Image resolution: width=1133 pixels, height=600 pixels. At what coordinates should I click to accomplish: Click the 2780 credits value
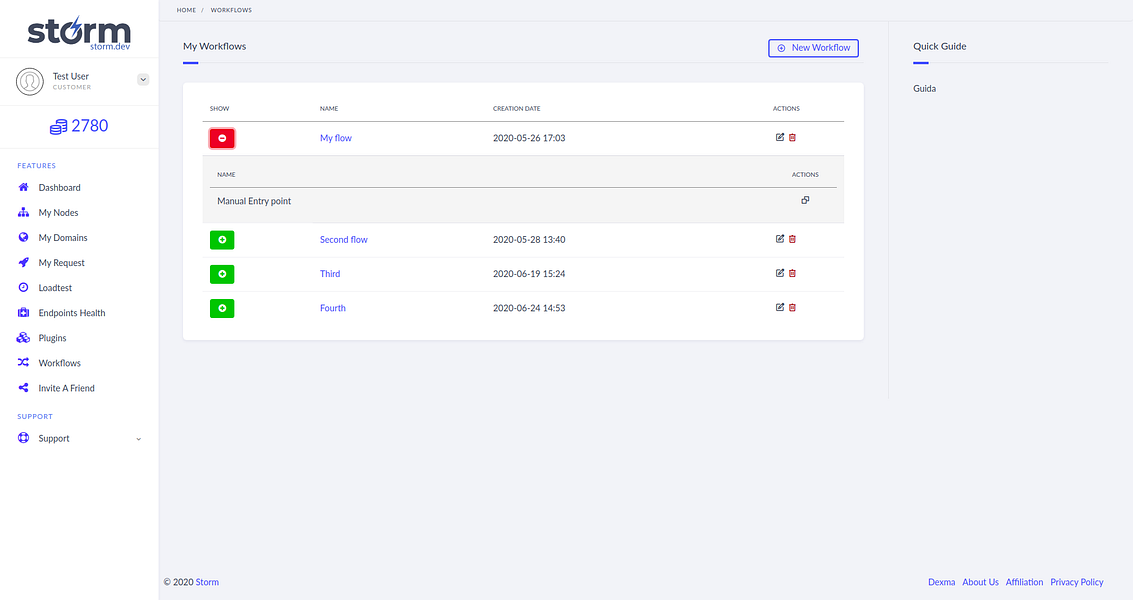click(90, 126)
